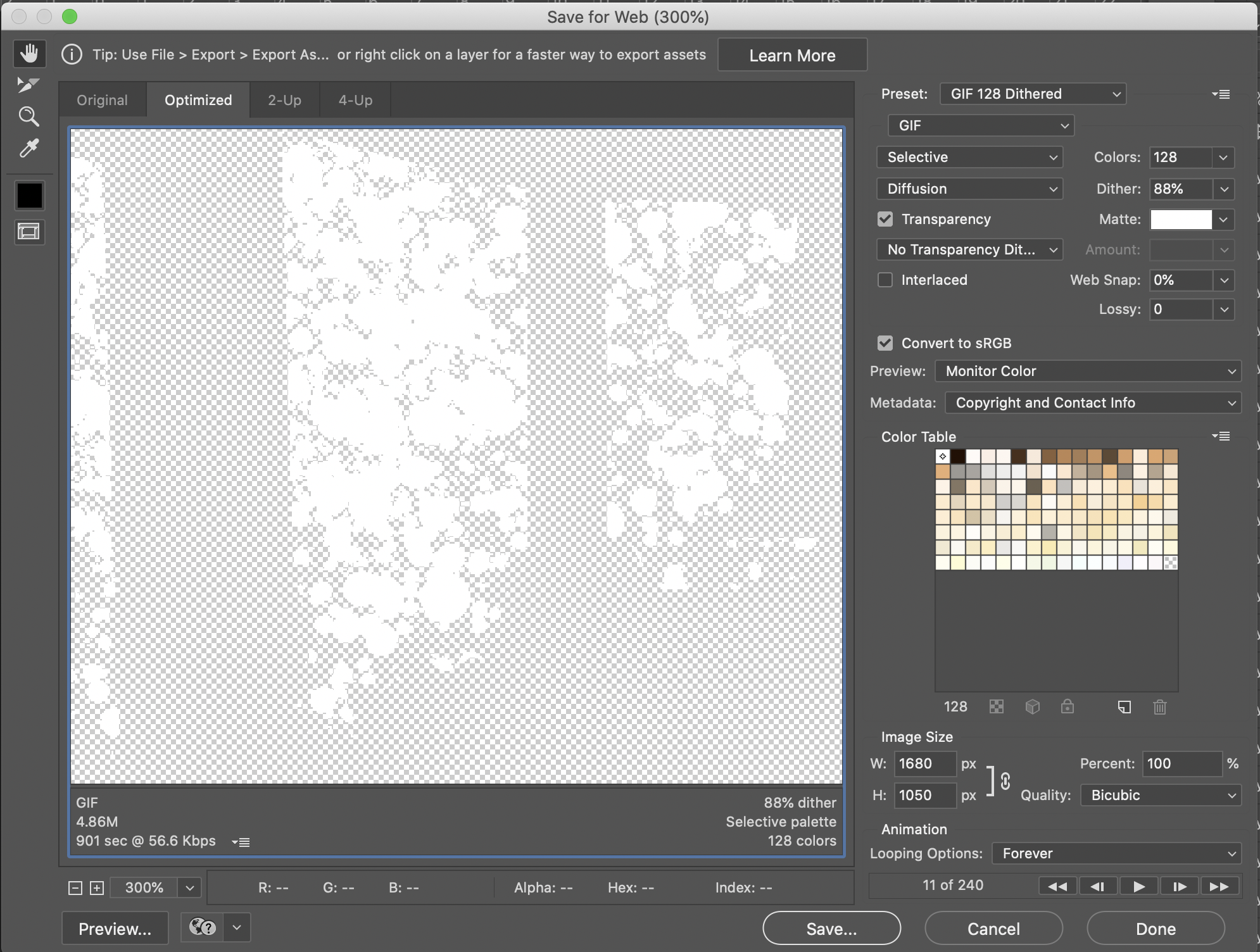
Task: Disable the Transparency checkbox
Action: click(885, 219)
